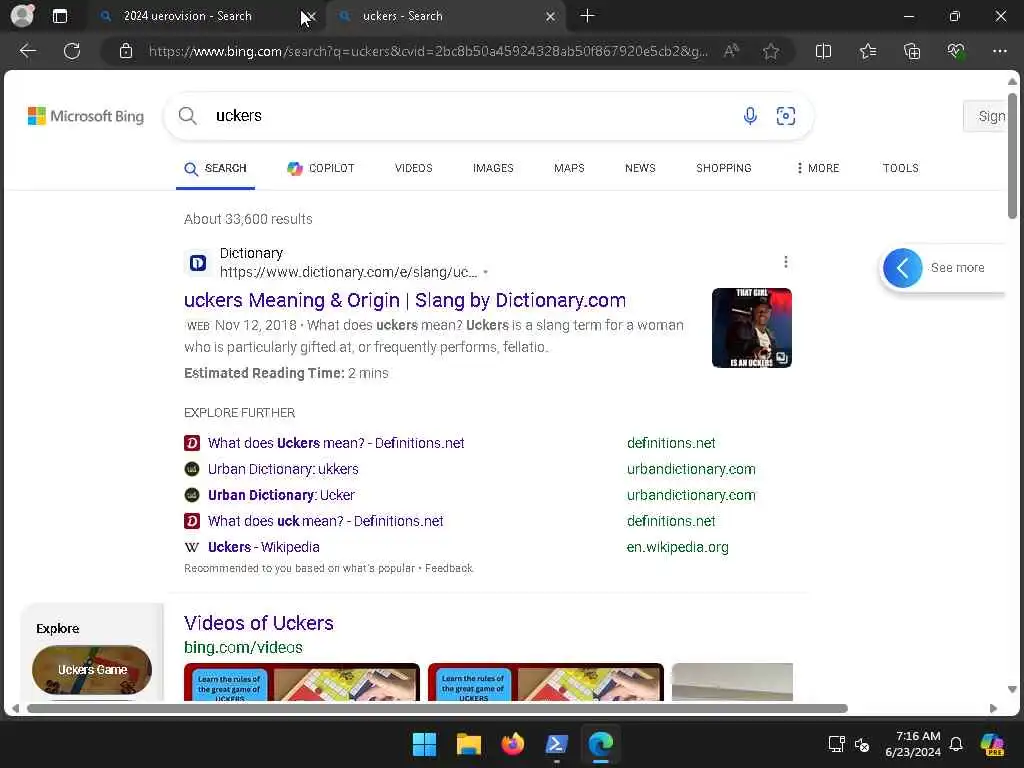Launch Firefox from the taskbar
The height and width of the screenshot is (768, 1024).
point(513,744)
